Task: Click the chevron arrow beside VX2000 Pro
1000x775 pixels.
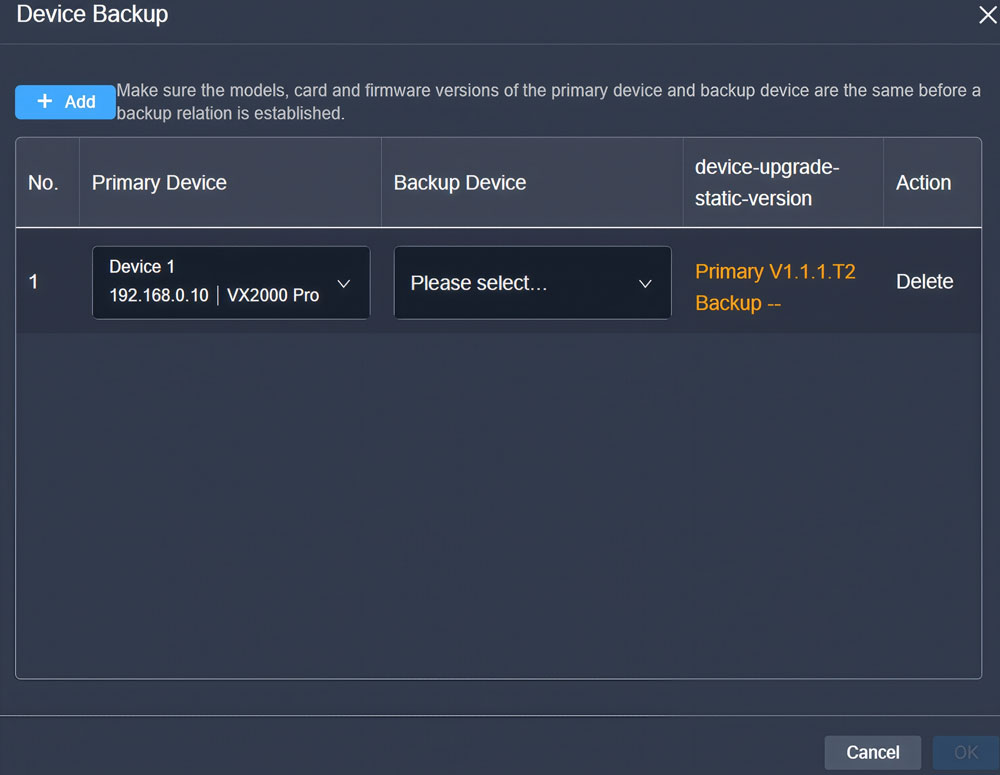Action: pos(344,284)
